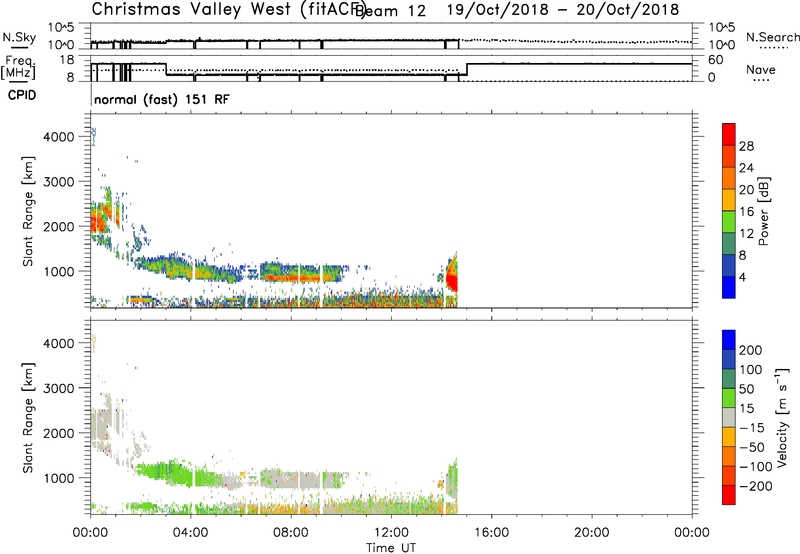
Task: Click the '4000' tick label on power panel axis
Action: (x=59, y=137)
